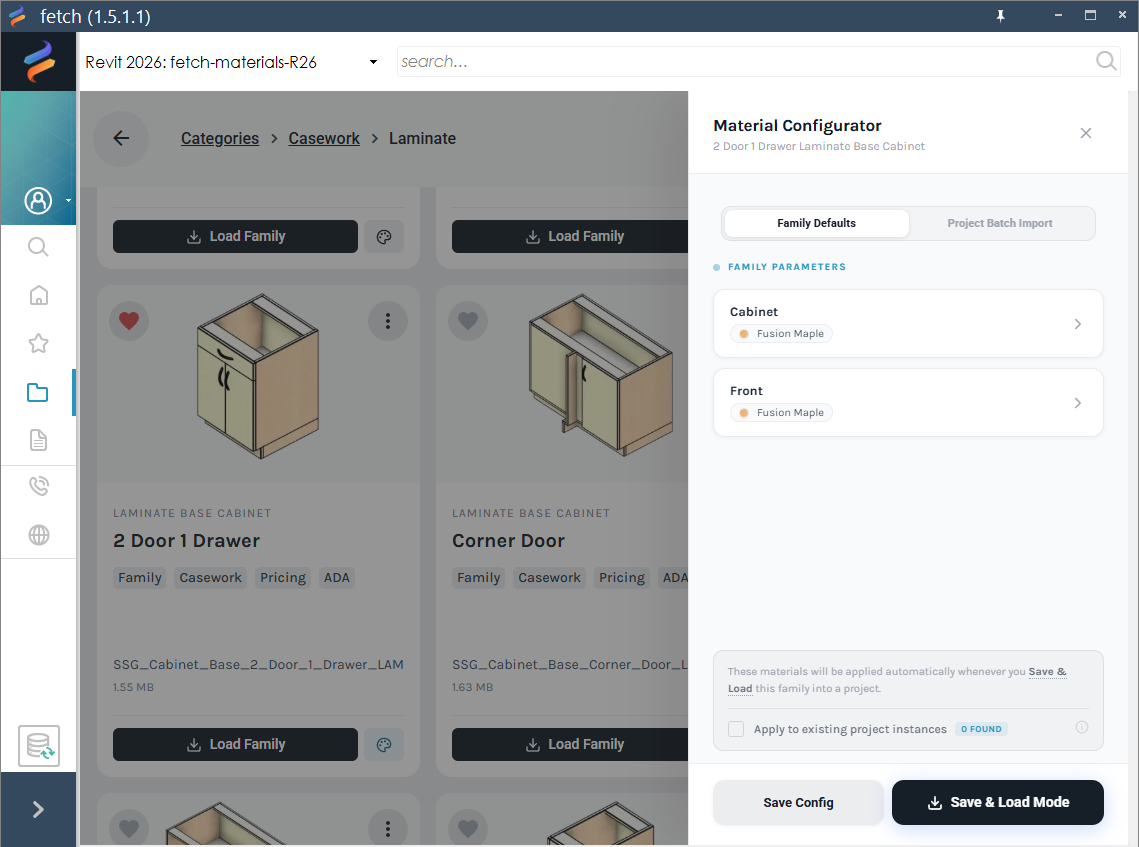Open more options on bottom-left cabinet card
Screen dimensions: 1139x847
pyautogui.click(x=388, y=827)
